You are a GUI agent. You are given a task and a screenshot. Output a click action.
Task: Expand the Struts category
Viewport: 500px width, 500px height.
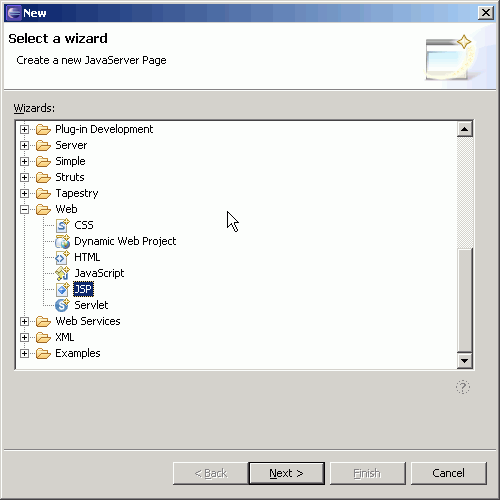(24, 177)
